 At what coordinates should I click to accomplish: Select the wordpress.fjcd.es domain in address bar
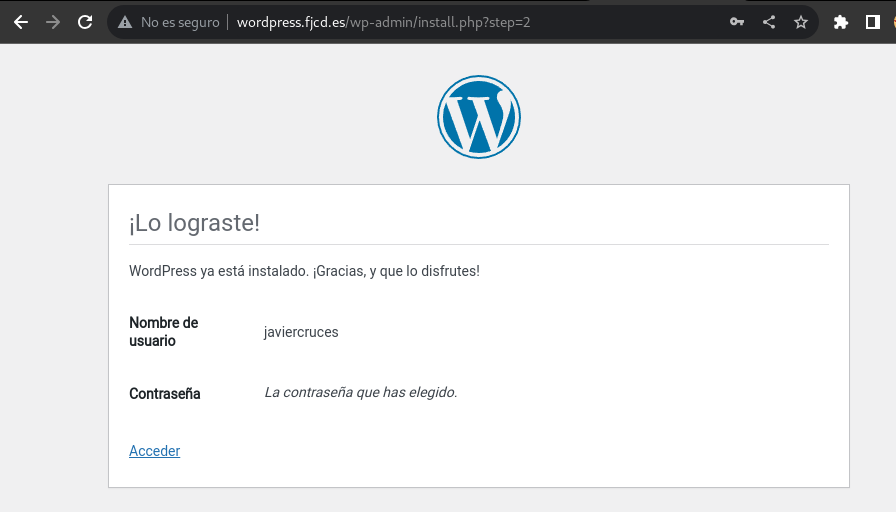pos(291,22)
